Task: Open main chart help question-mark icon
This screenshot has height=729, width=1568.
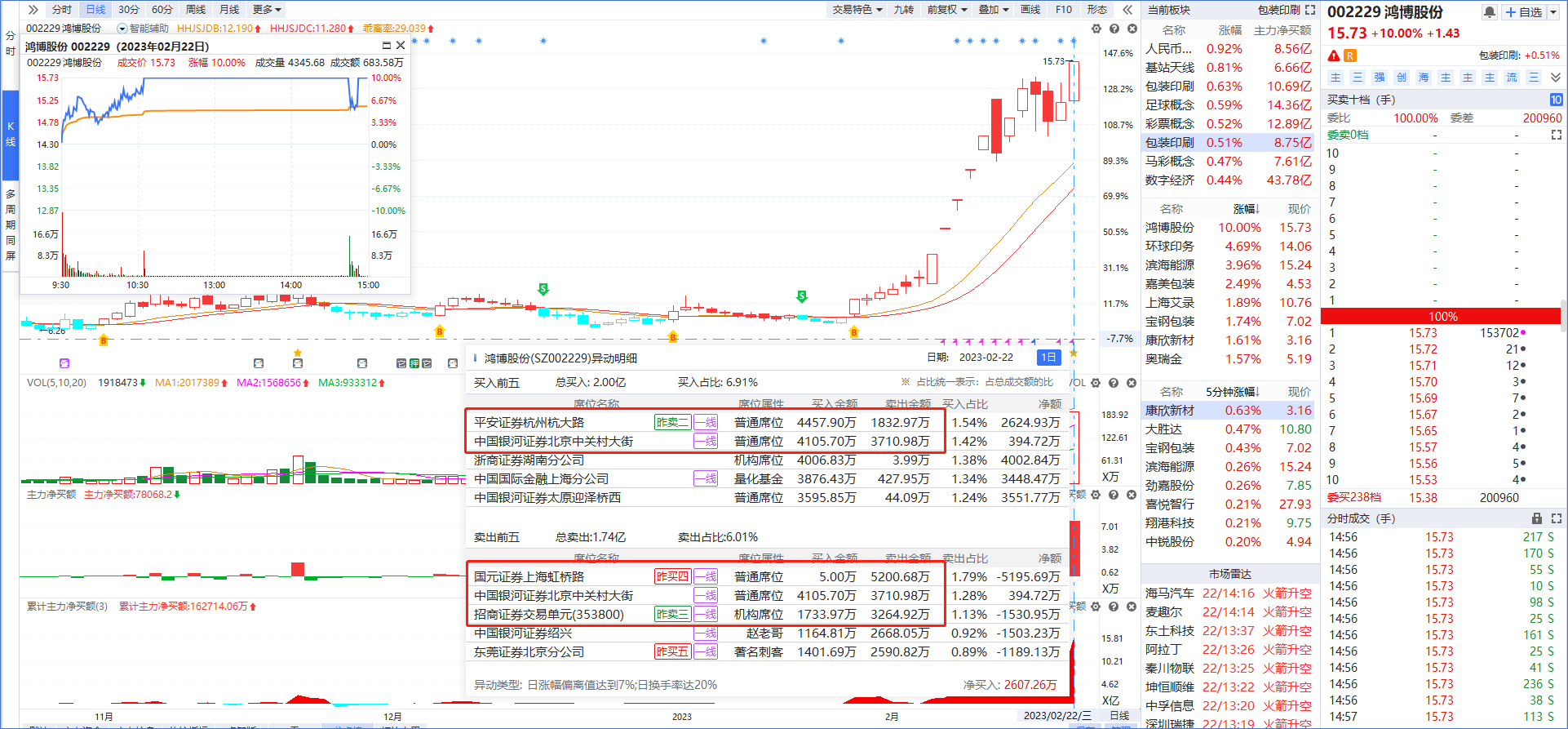Action: coord(1114,29)
